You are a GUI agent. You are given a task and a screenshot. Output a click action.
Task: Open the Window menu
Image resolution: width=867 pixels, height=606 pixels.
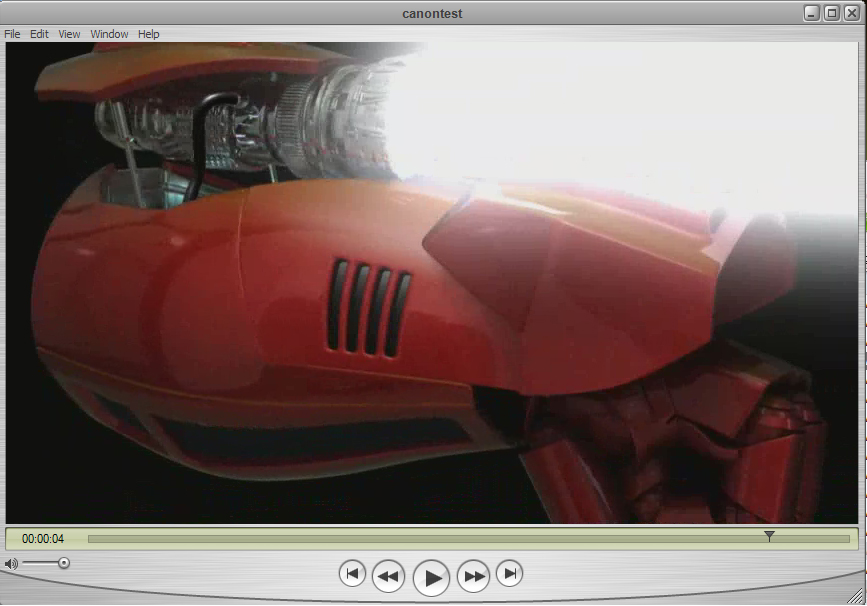point(109,34)
